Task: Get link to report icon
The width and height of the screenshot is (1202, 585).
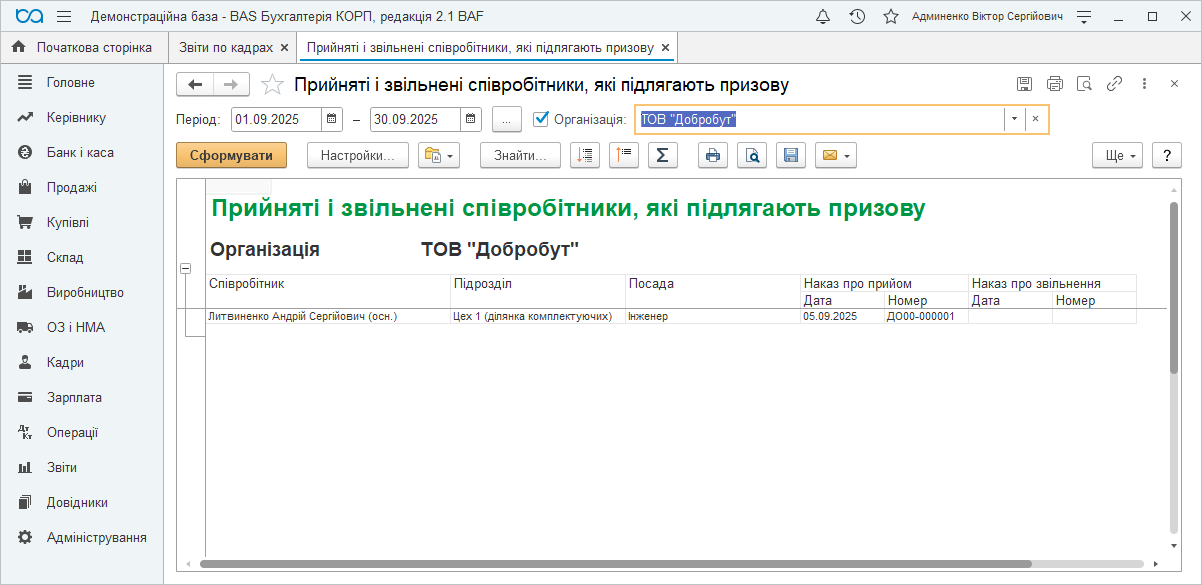Action: pyautogui.click(x=1114, y=84)
